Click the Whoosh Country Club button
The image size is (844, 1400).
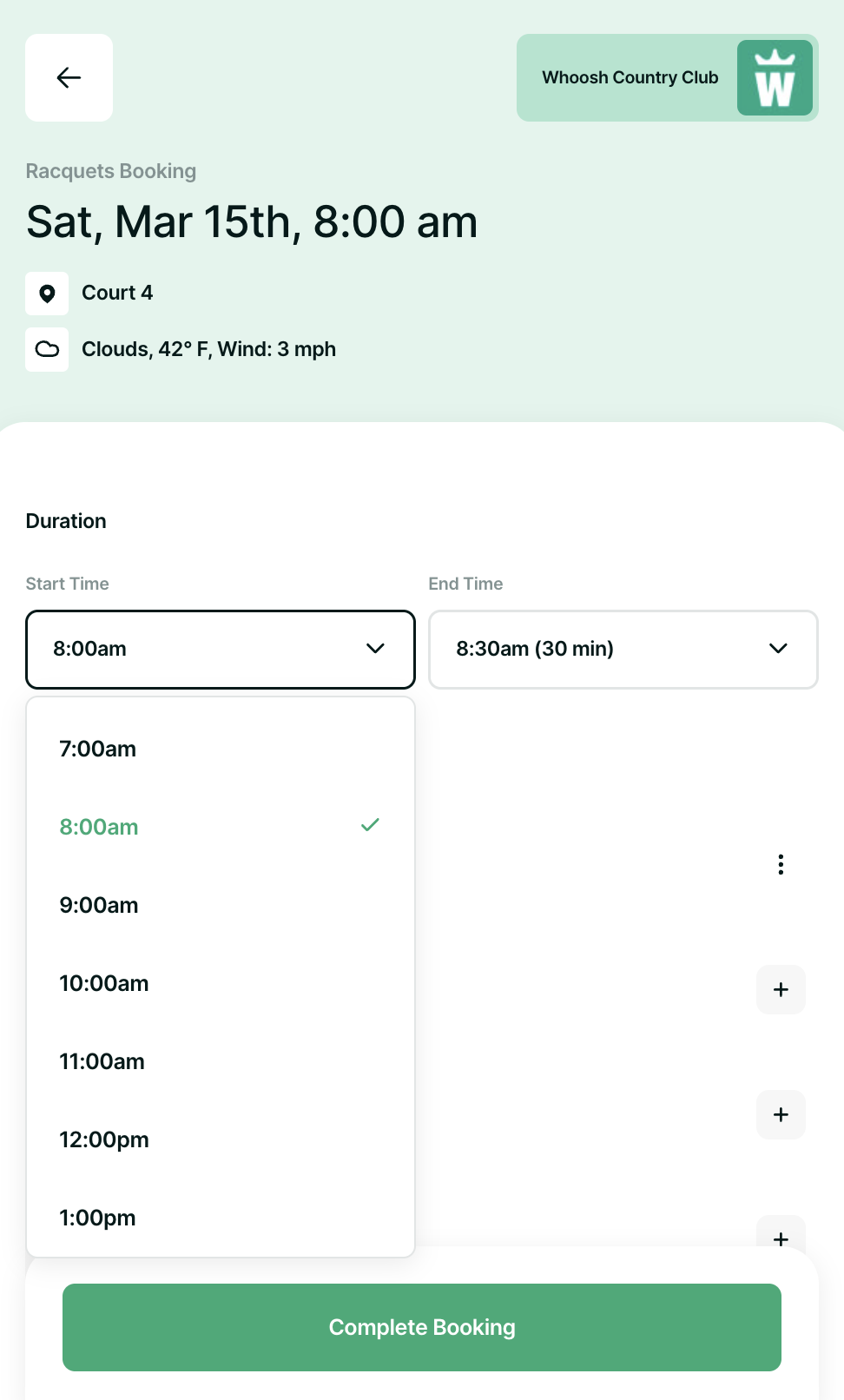tap(630, 78)
